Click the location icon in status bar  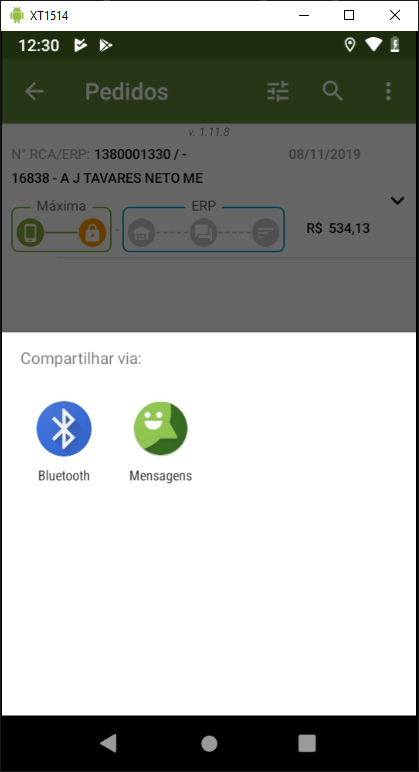[350, 45]
